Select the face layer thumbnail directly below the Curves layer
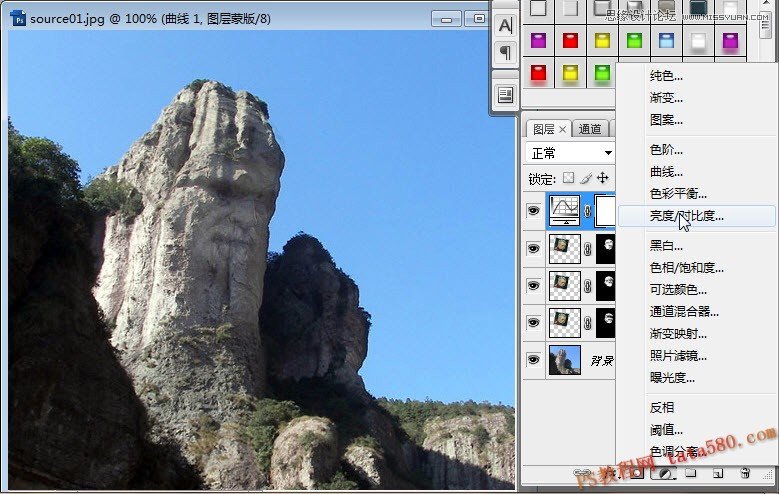779x494 pixels. (x=564, y=248)
